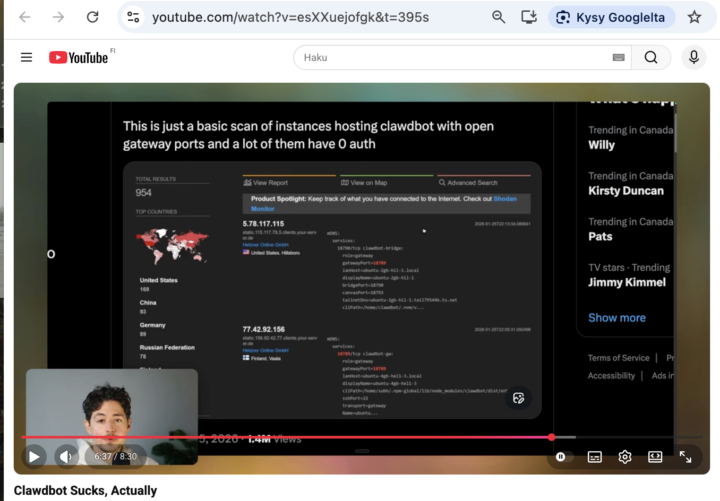Click the image edit icon on the screenshot
The width and height of the screenshot is (720, 501).
(518, 398)
